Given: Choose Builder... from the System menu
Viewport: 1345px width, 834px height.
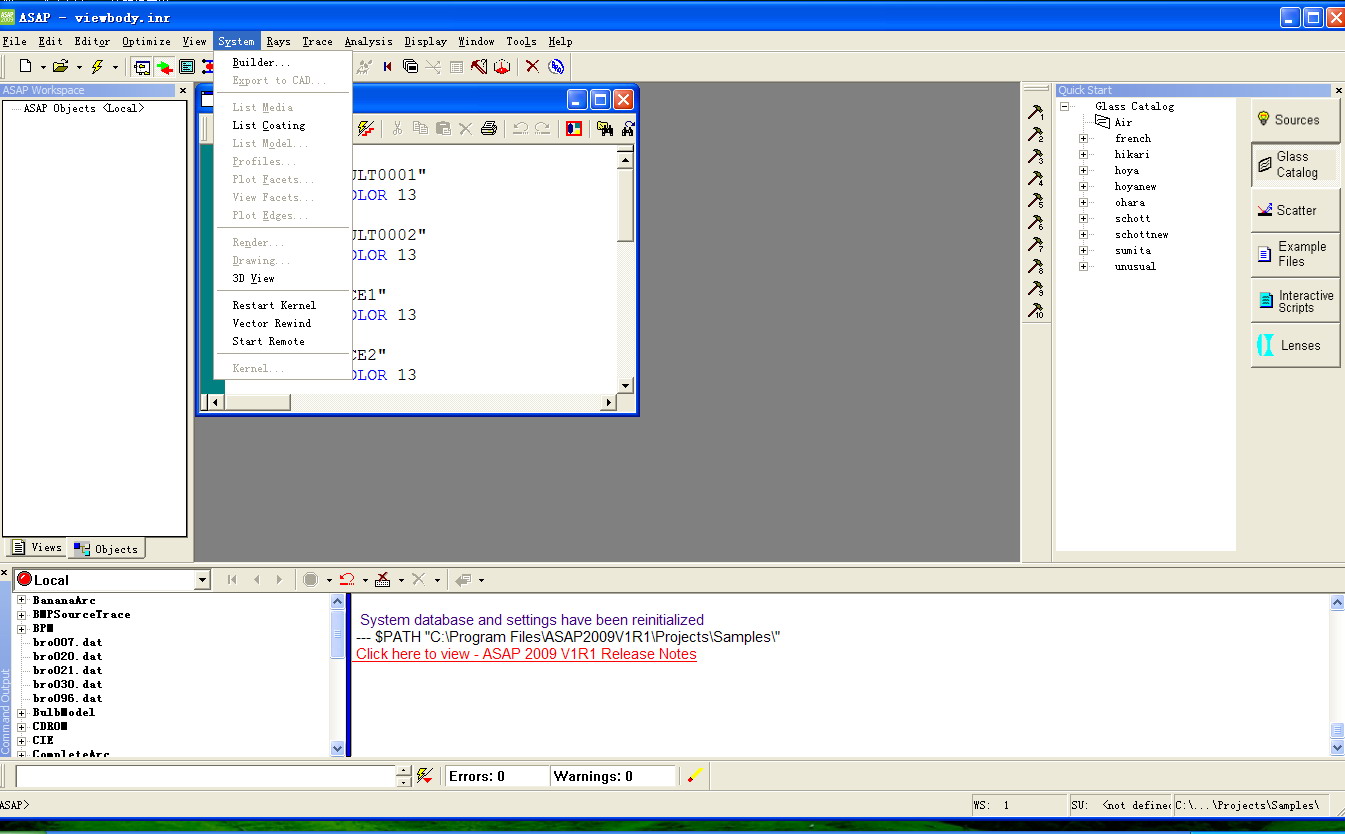Looking at the screenshot, I should 283,62.
